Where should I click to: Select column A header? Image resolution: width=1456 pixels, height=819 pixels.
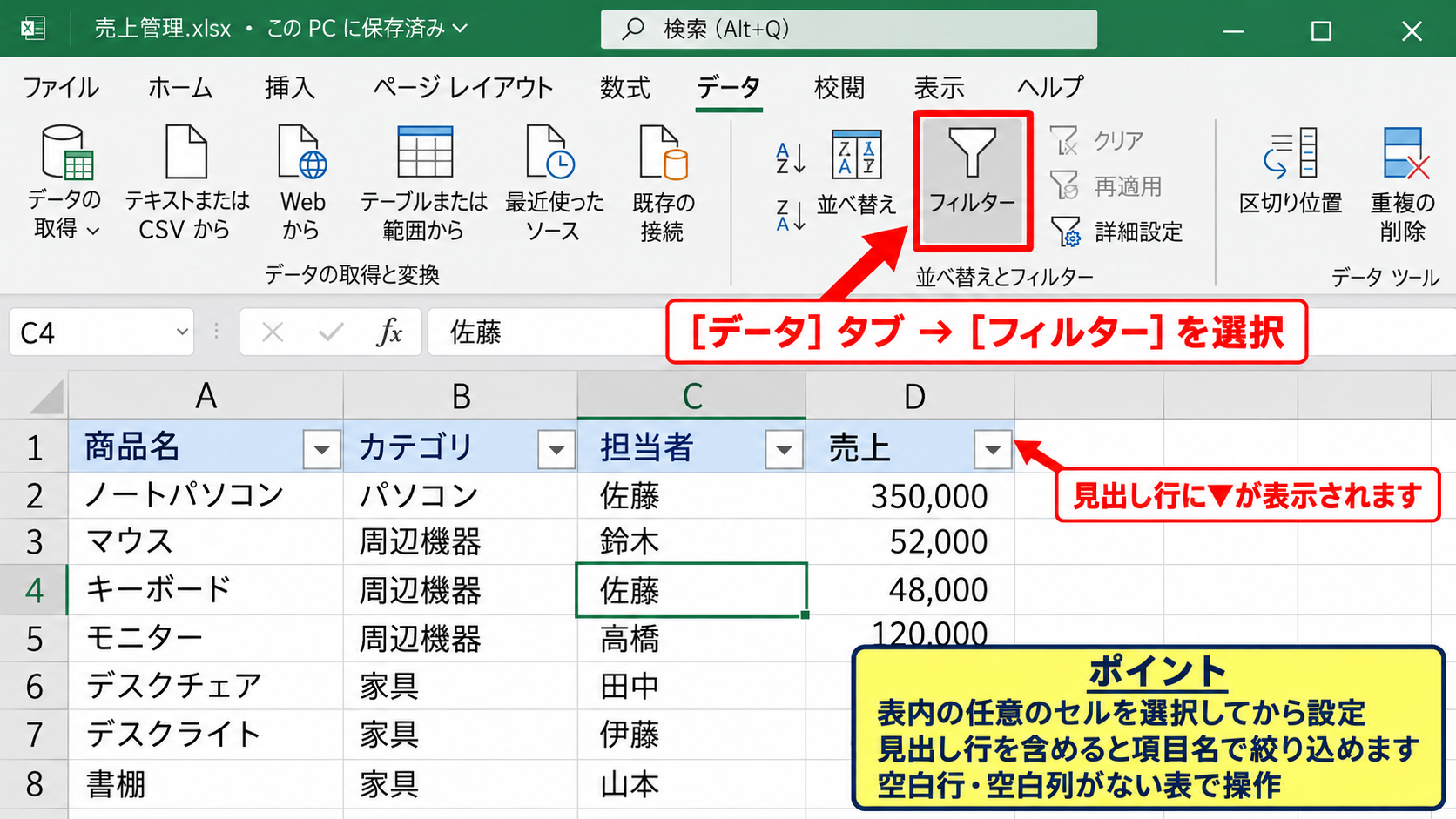(206, 396)
